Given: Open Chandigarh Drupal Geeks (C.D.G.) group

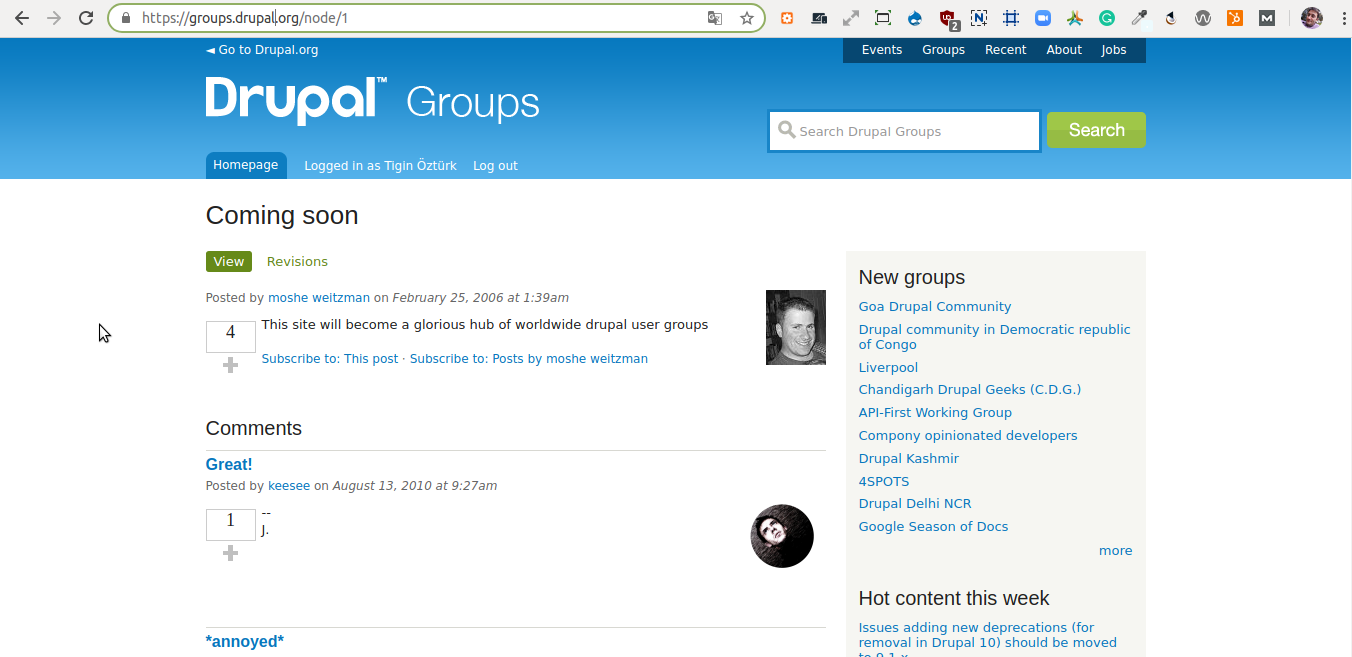Looking at the screenshot, I should click(x=970, y=390).
